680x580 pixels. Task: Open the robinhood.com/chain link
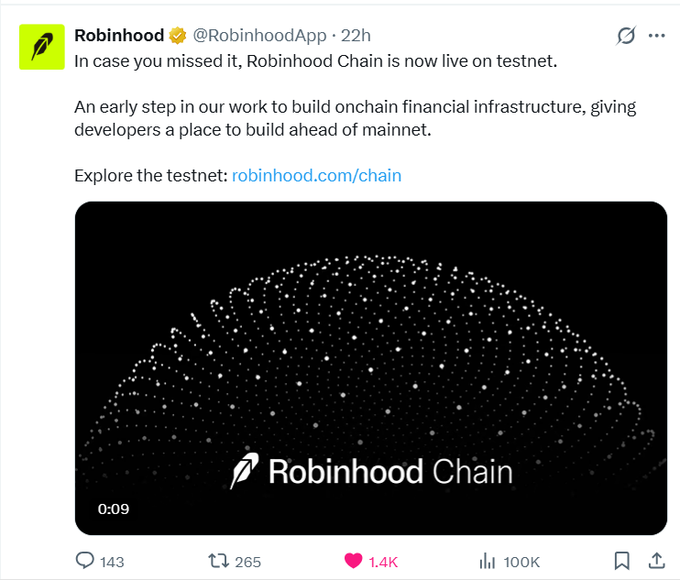tap(316, 176)
